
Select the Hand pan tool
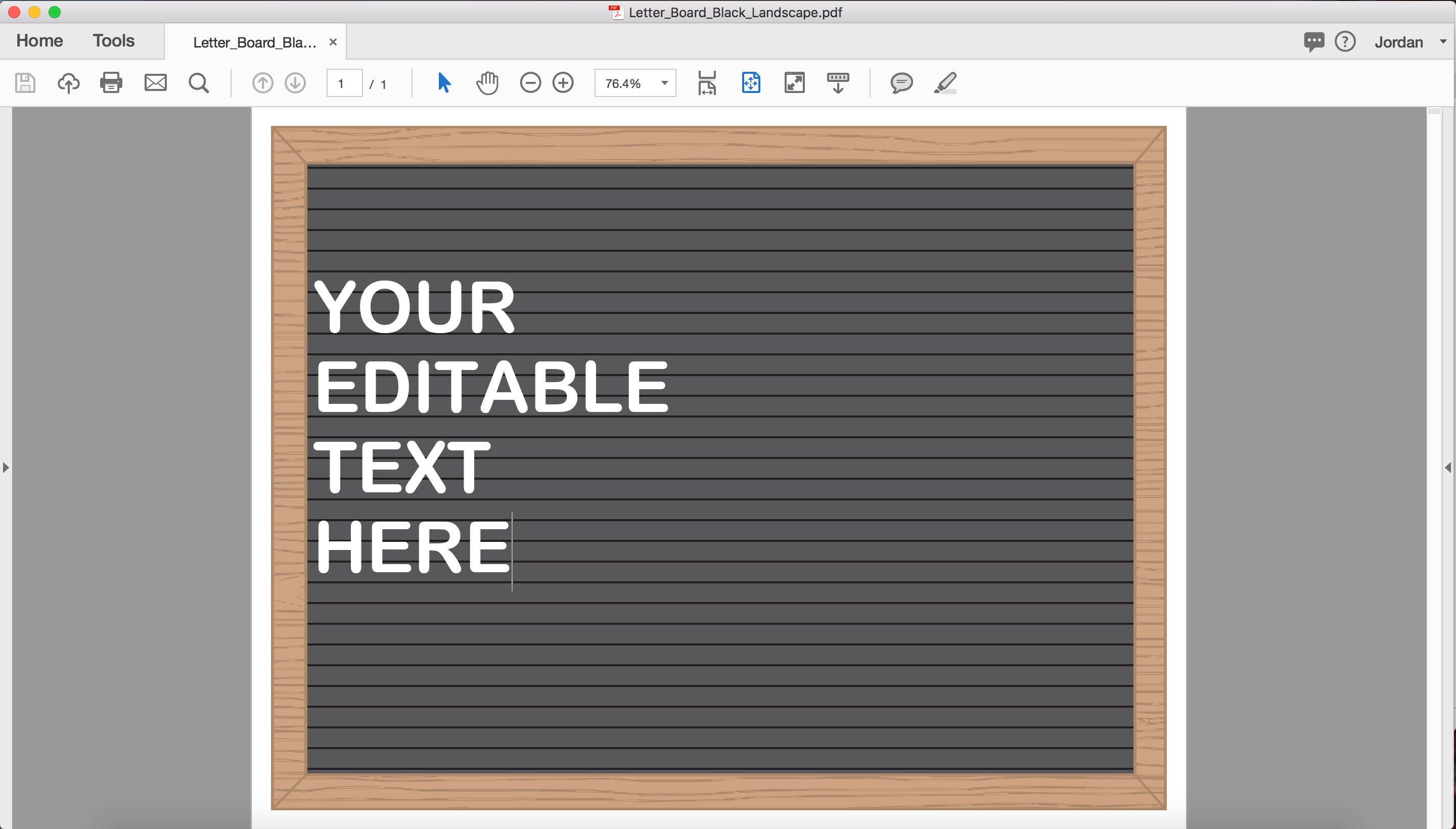pos(487,82)
